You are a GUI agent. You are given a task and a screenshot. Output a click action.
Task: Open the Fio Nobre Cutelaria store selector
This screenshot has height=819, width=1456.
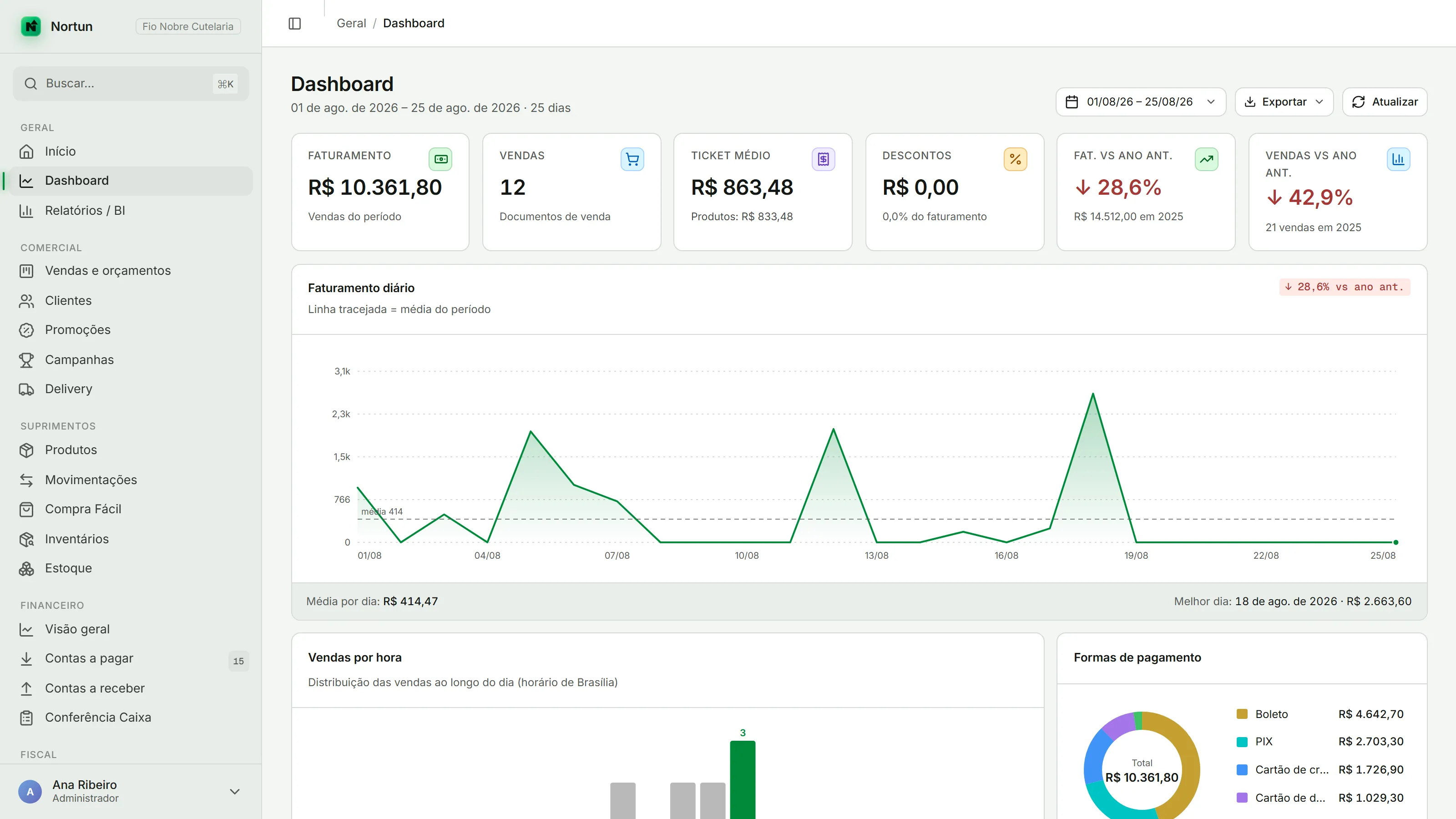pos(187,26)
